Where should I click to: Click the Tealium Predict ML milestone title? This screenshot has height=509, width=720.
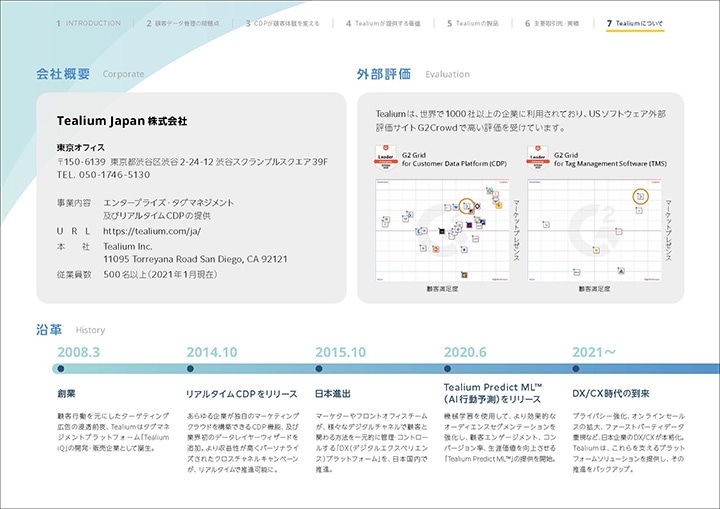[x=493, y=393]
